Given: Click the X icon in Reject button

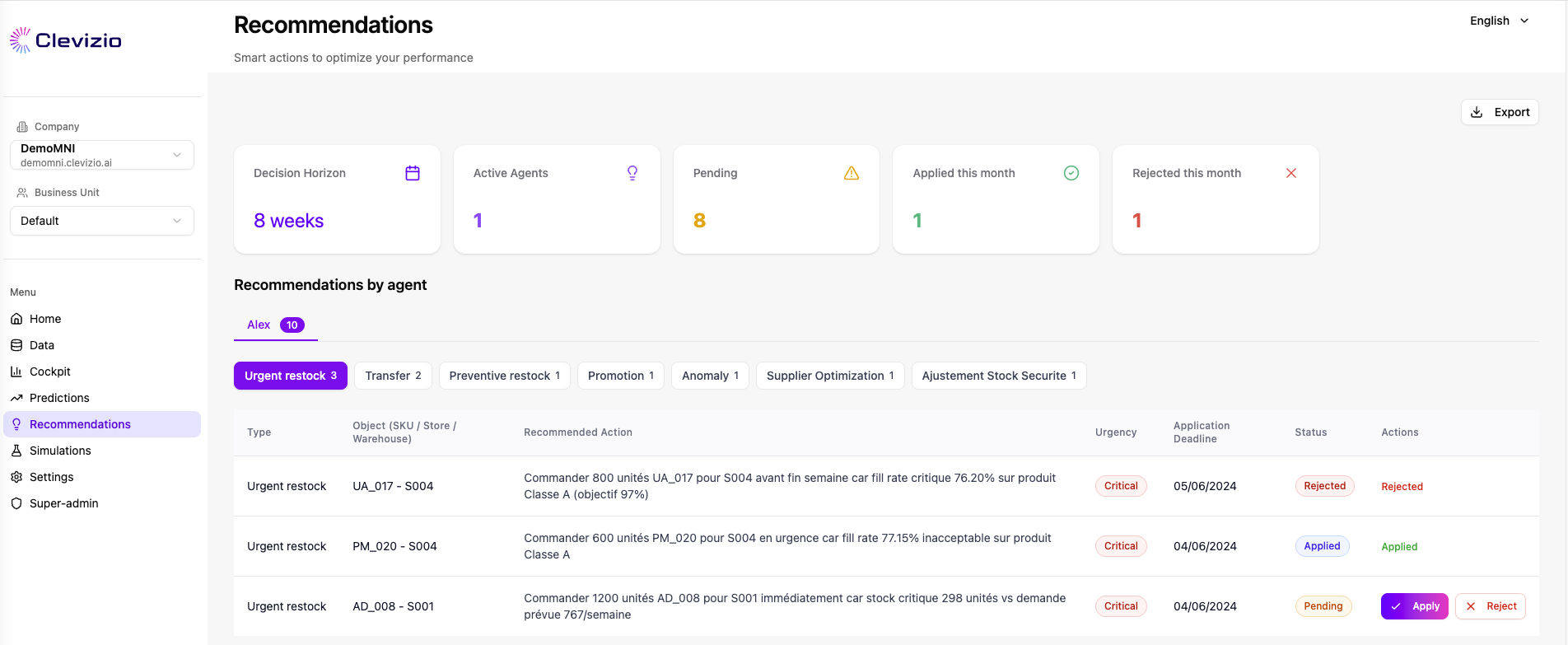Looking at the screenshot, I should click(x=1471, y=606).
